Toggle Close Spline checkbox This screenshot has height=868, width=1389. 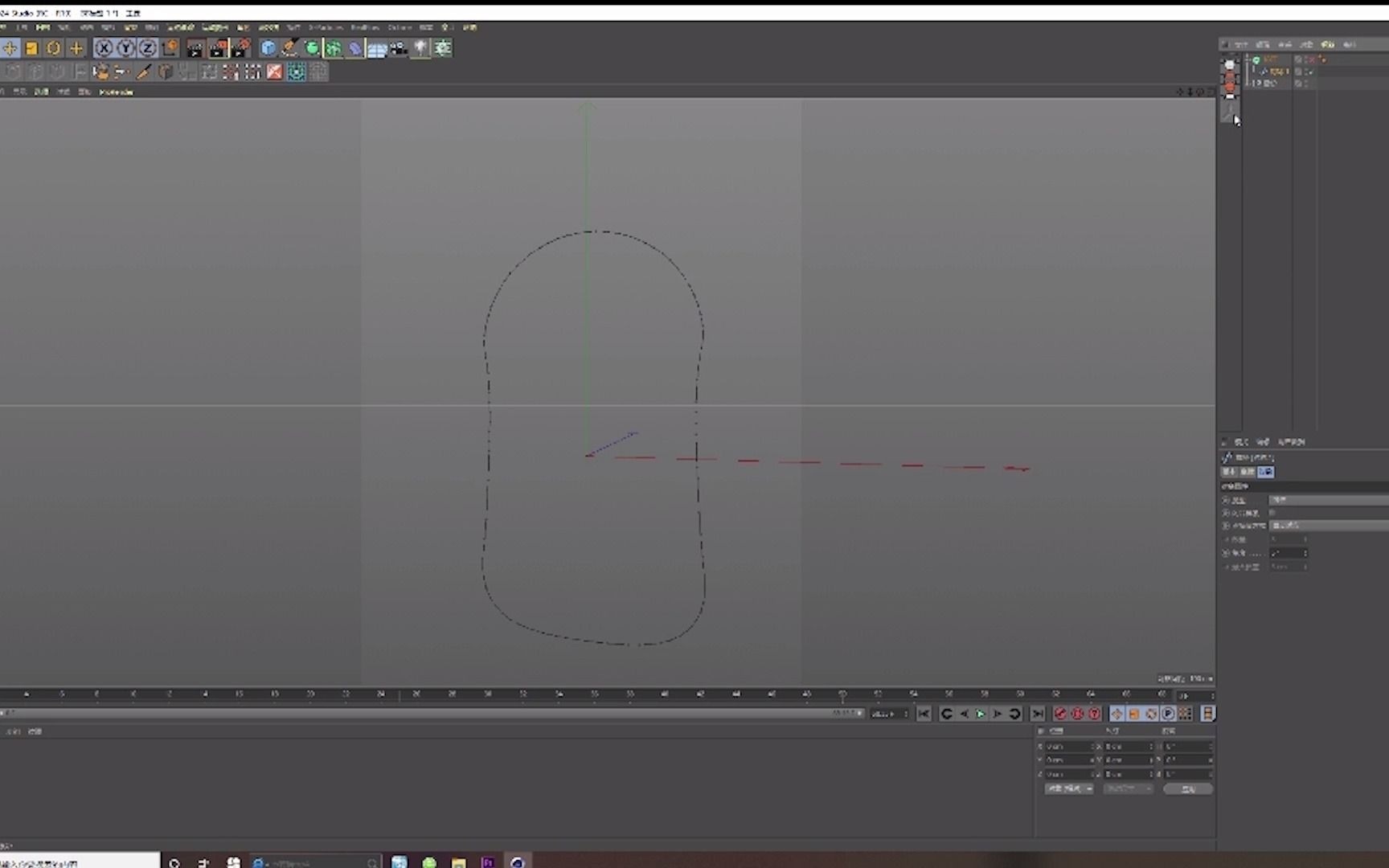point(1272,513)
